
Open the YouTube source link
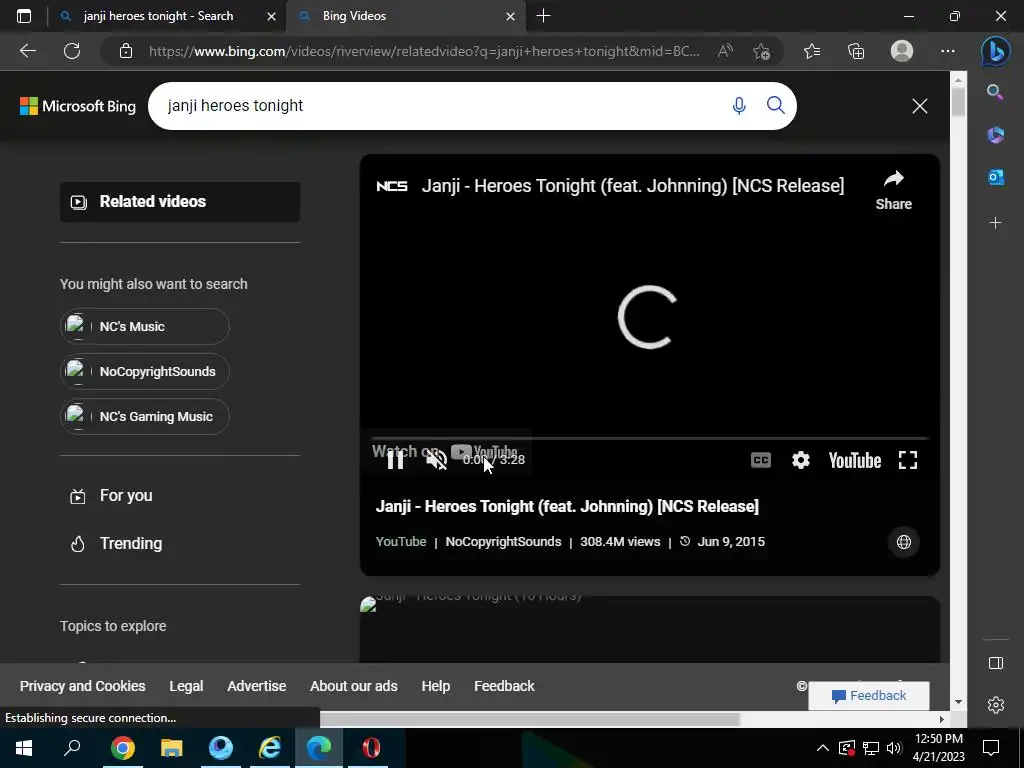coord(401,541)
